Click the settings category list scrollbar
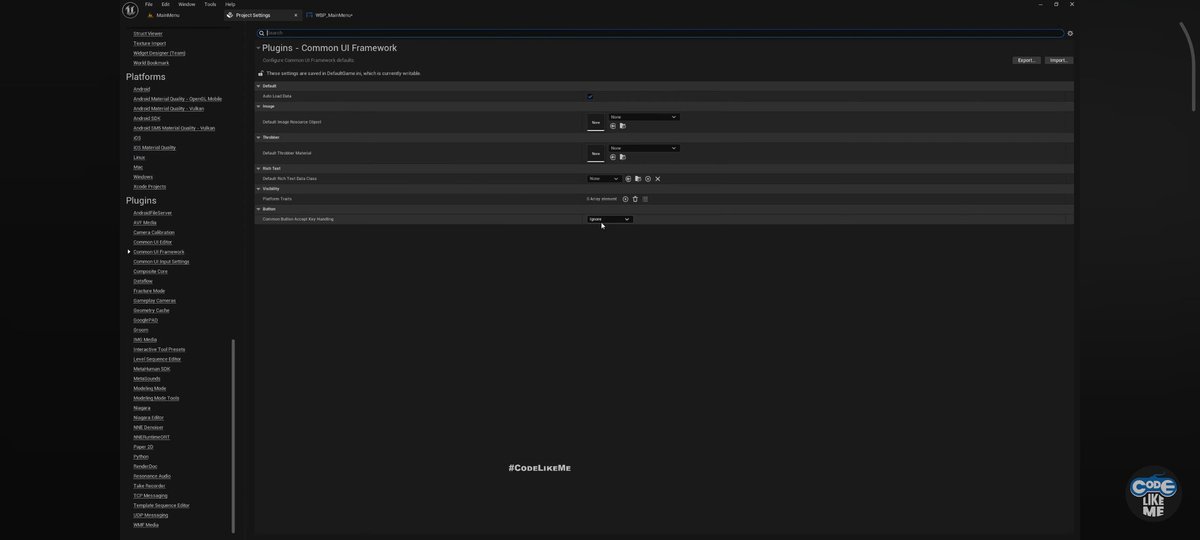The height and width of the screenshot is (540, 1200). point(233,435)
